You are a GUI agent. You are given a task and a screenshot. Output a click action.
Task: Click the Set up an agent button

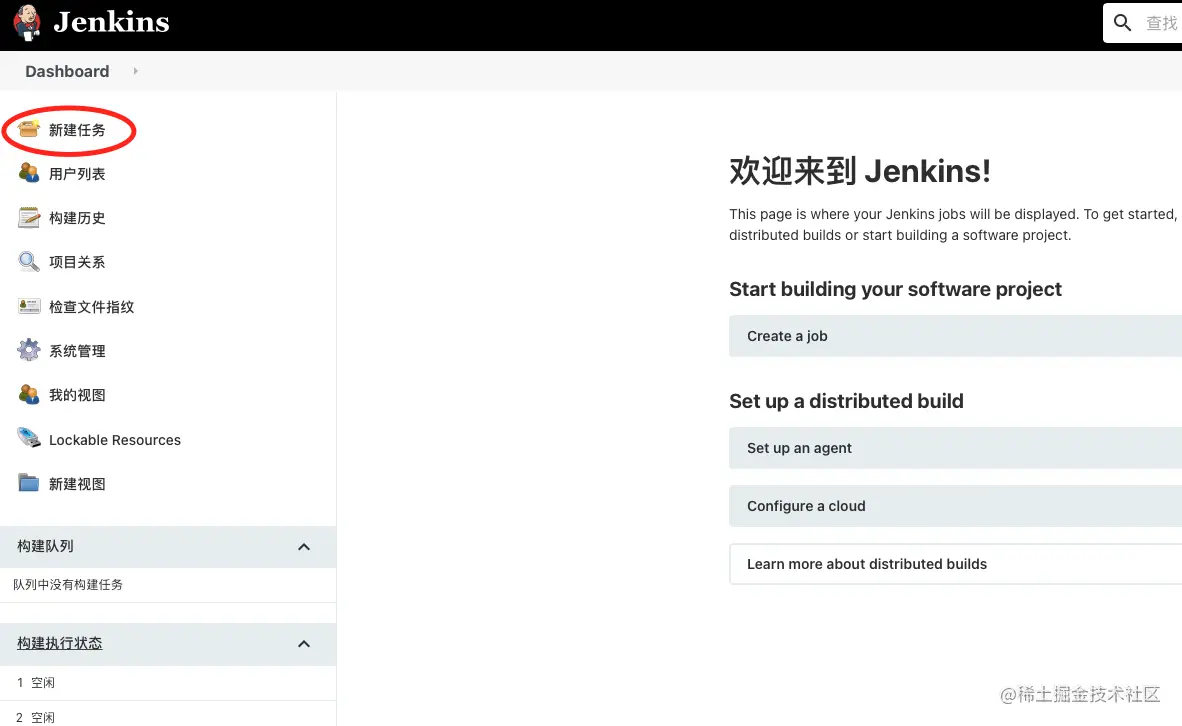pos(955,448)
